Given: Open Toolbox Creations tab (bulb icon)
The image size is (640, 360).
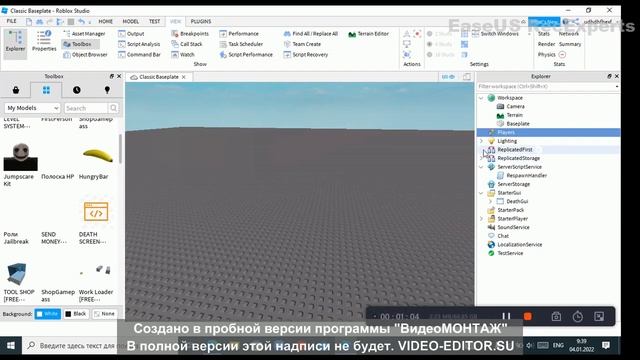Looking at the screenshot, I should [x=107, y=90].
